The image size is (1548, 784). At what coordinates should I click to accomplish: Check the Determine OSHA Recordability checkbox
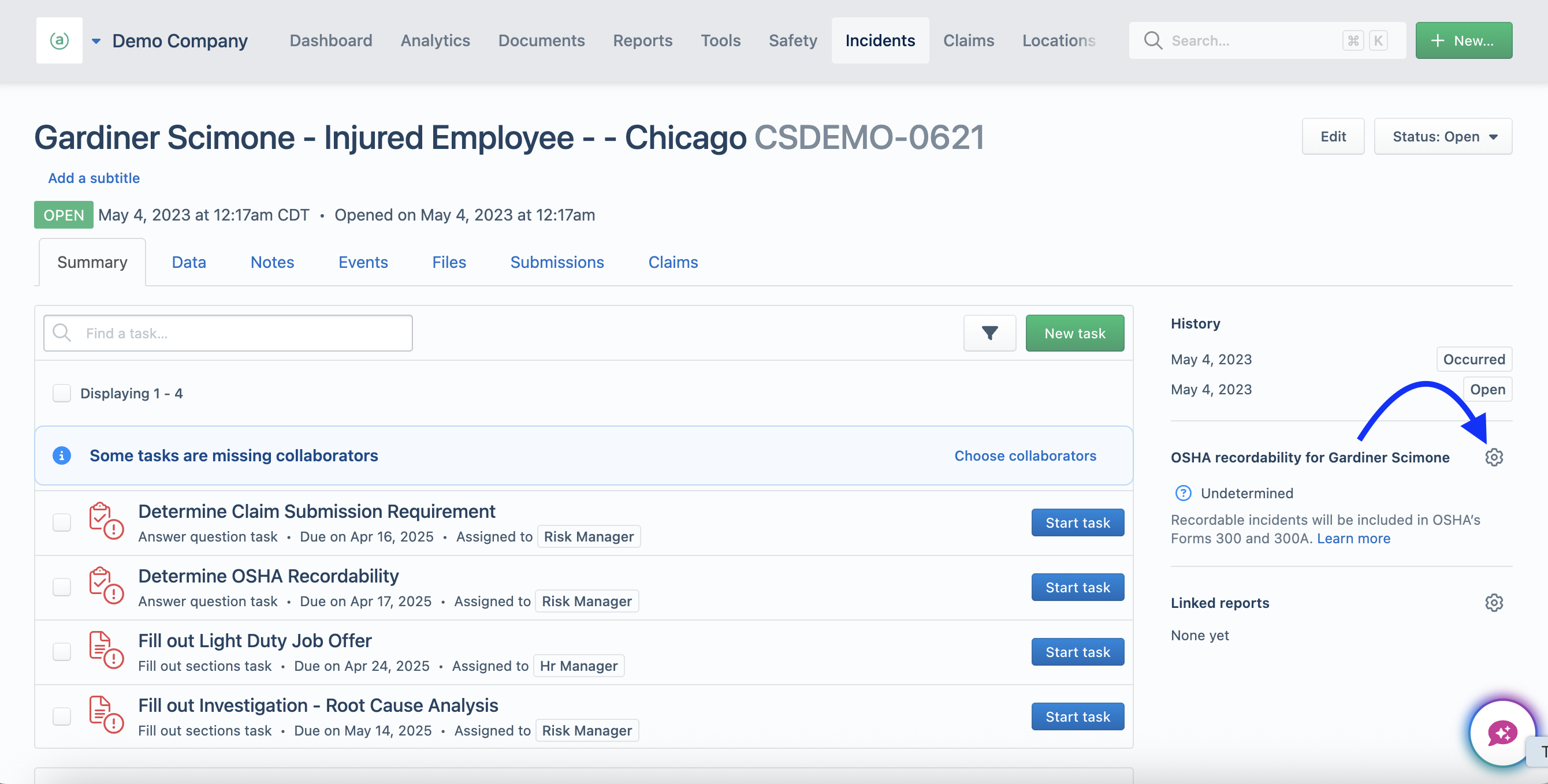click(62, 587)
